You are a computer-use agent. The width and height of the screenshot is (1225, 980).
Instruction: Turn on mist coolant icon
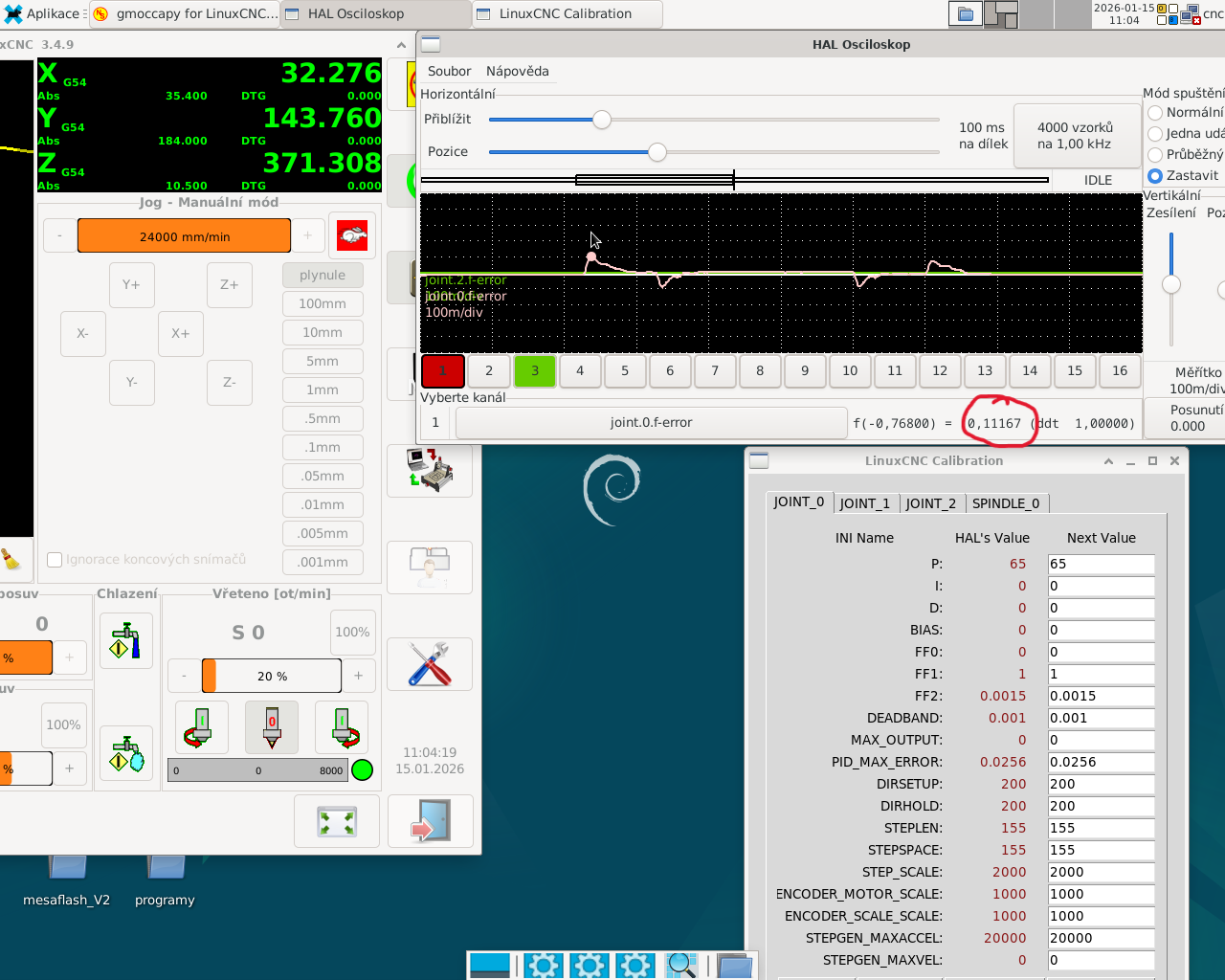(x=126, y=754)
